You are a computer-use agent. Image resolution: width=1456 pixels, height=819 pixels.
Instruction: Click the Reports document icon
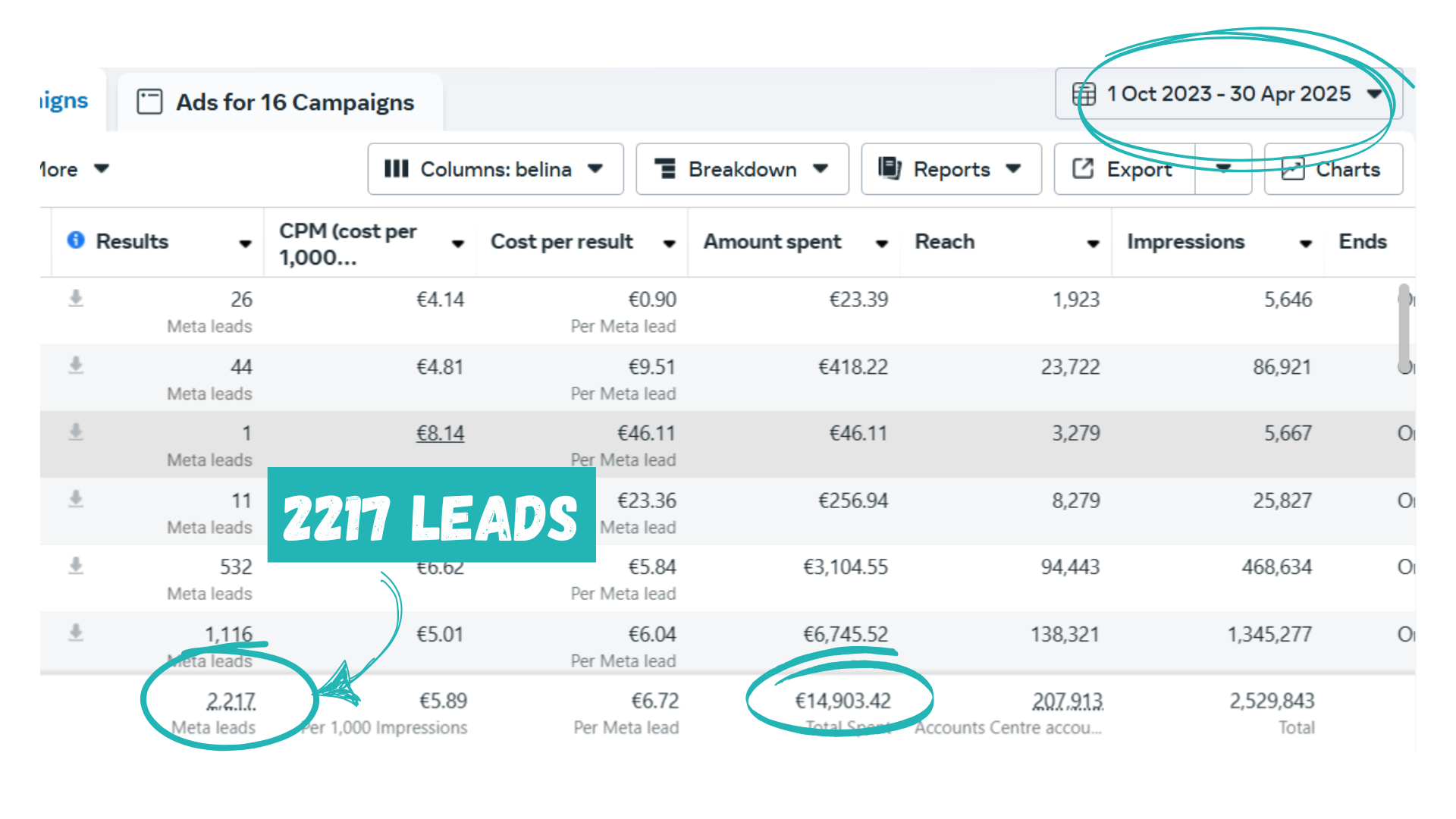pos(890,168)
